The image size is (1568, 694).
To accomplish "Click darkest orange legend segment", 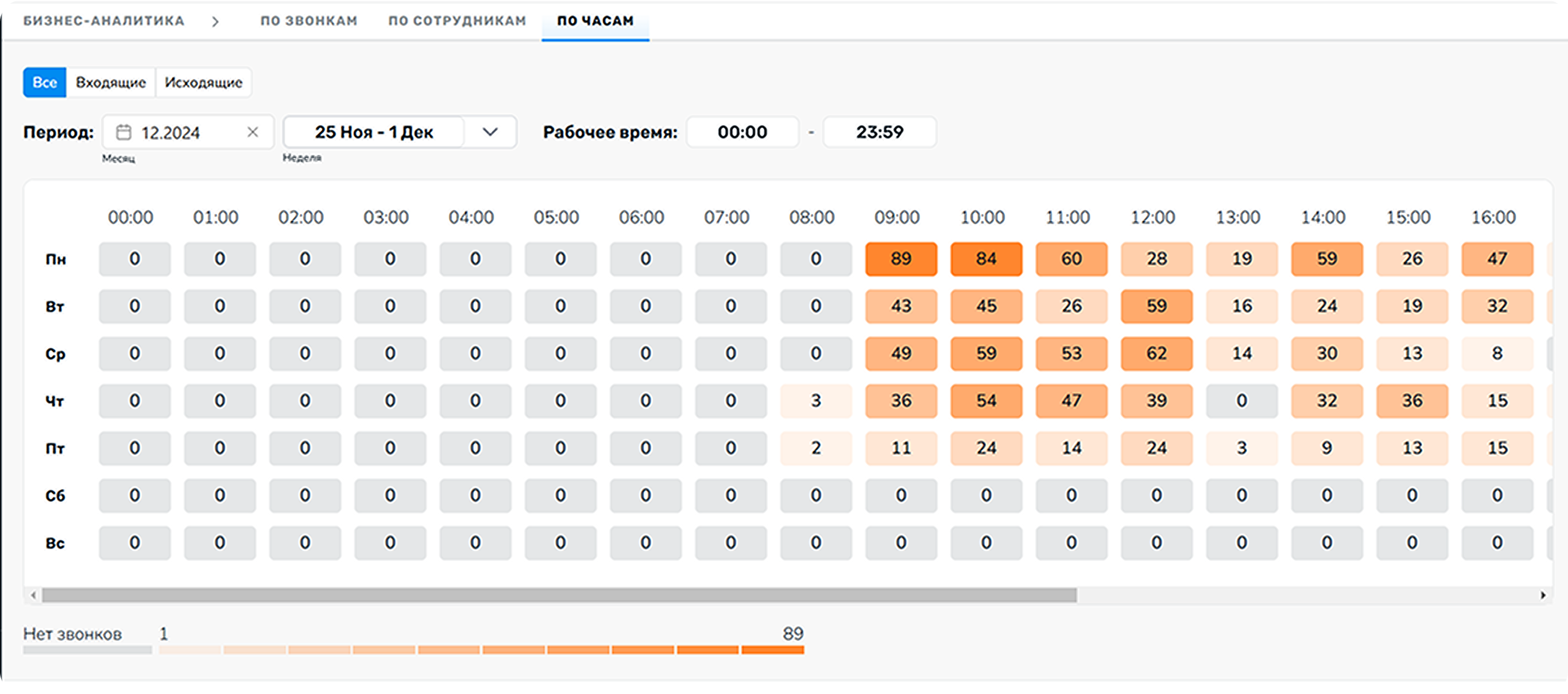I will click(x=772, y=650).
